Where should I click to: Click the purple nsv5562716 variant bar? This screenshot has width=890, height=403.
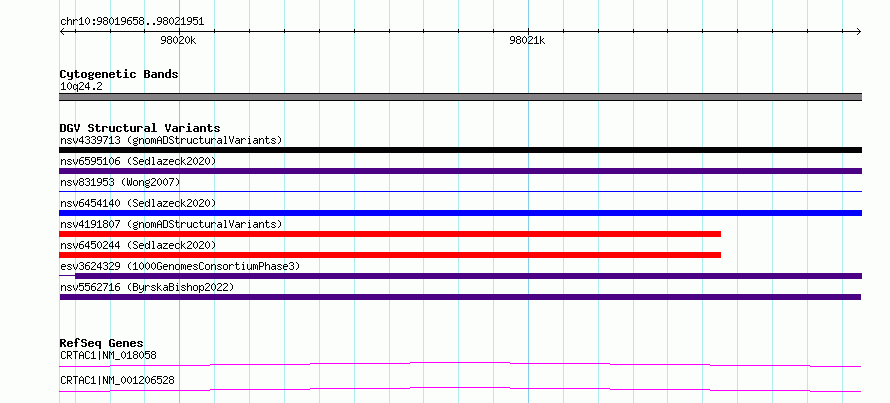pyautogui.click(x=460, y=297)
